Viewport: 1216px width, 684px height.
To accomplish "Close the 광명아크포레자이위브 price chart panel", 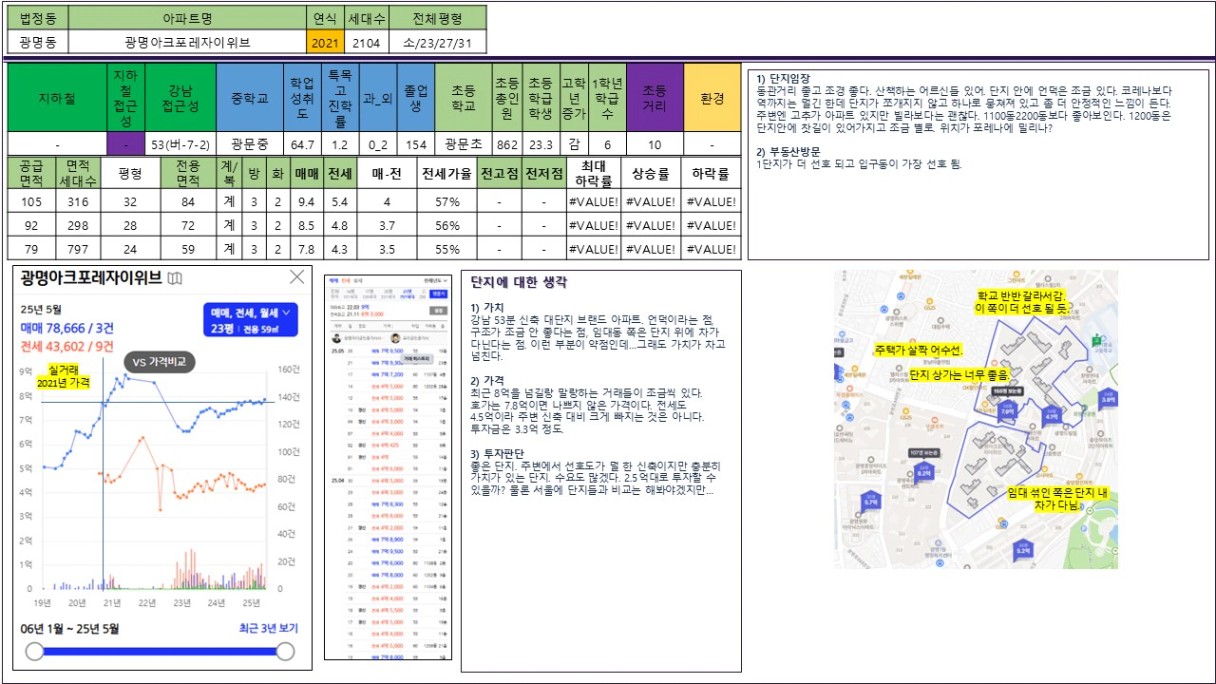I will 297,277.
